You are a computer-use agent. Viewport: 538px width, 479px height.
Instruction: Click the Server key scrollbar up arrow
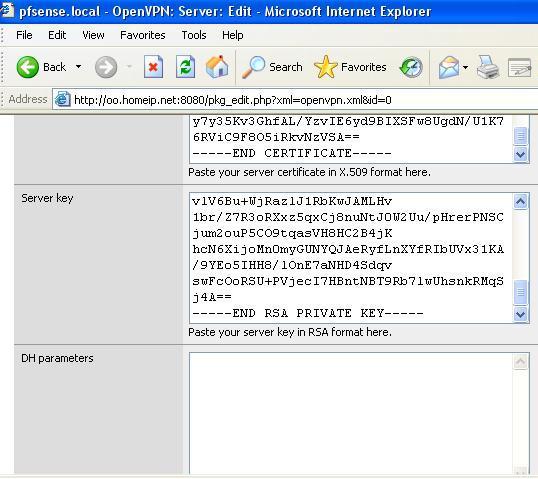520,201
